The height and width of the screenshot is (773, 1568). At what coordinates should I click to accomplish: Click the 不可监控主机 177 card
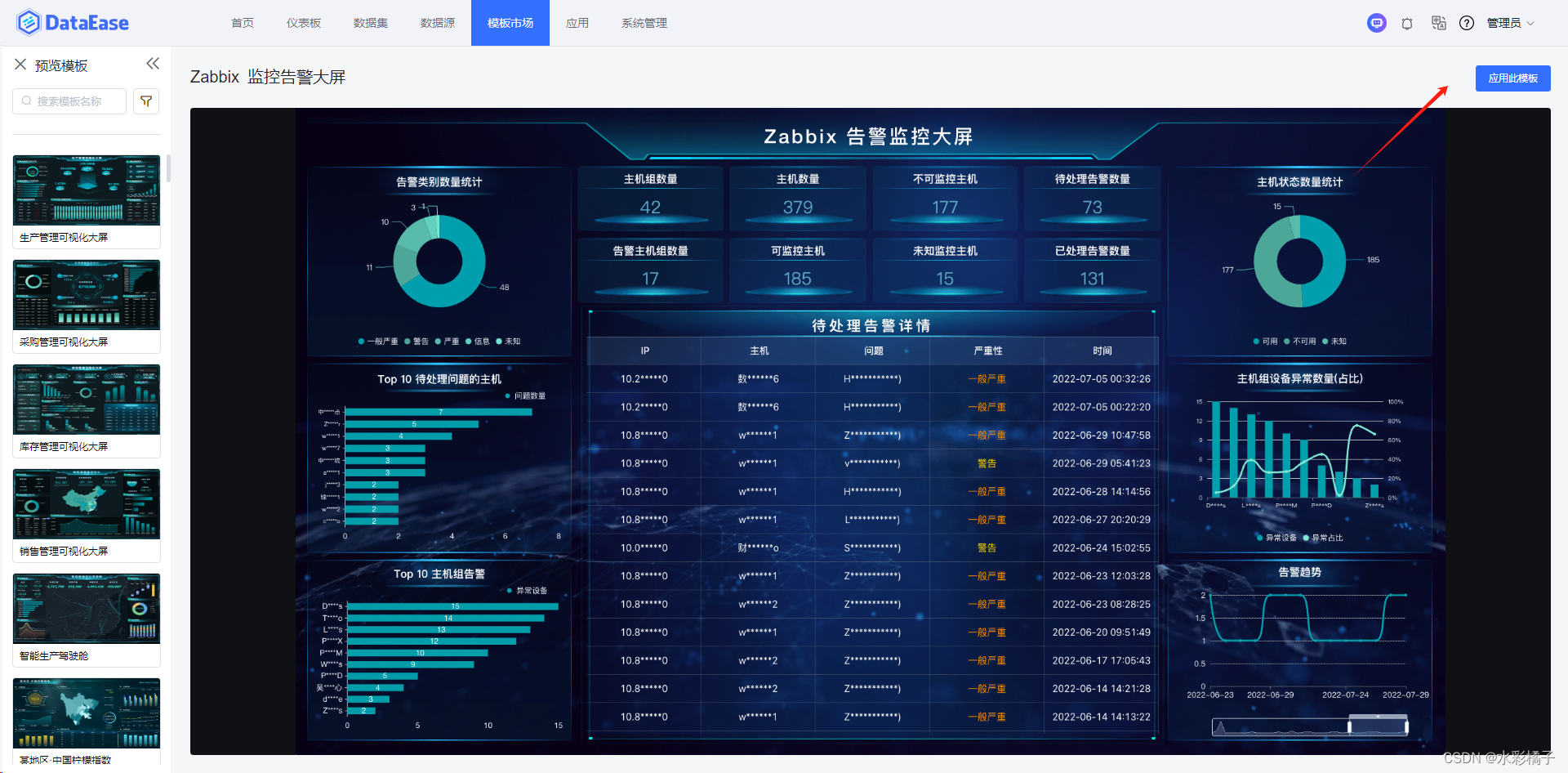coord(945,198)
